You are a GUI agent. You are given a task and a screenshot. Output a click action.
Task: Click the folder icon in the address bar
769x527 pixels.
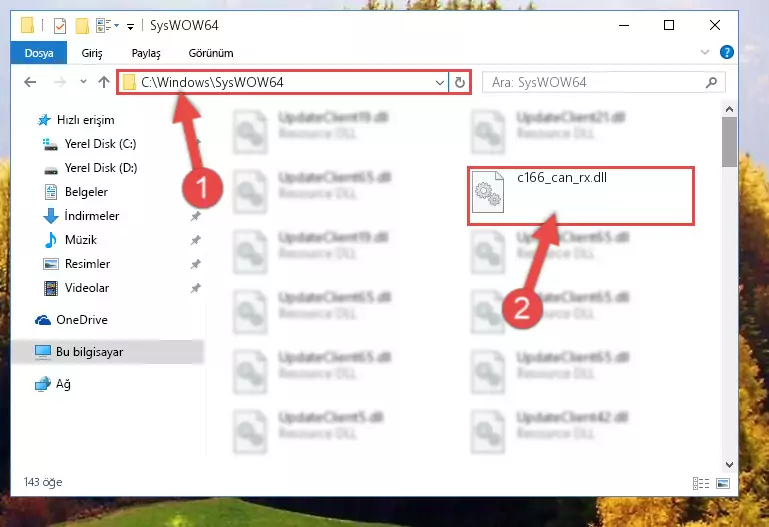tap(129, 82)
